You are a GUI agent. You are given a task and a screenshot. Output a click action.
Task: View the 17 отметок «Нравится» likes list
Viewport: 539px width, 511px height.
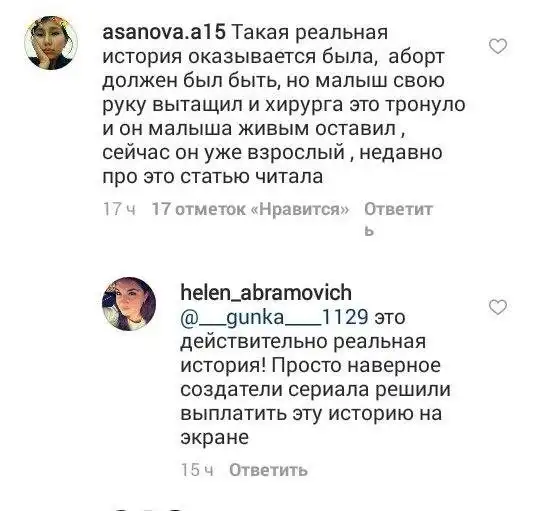click(x=250, y=209)
